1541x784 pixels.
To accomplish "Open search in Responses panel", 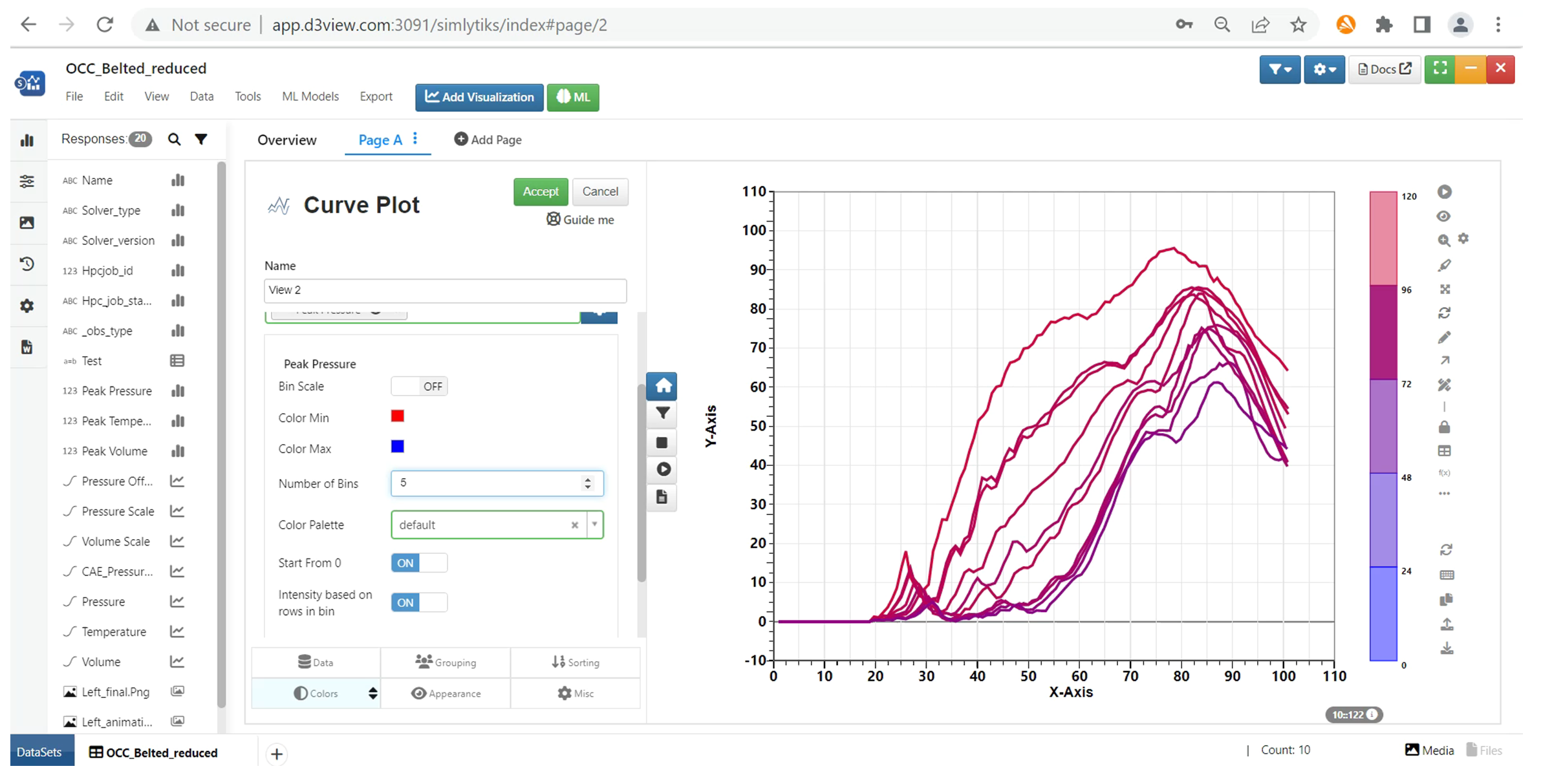I will click(x=174, y=140).
